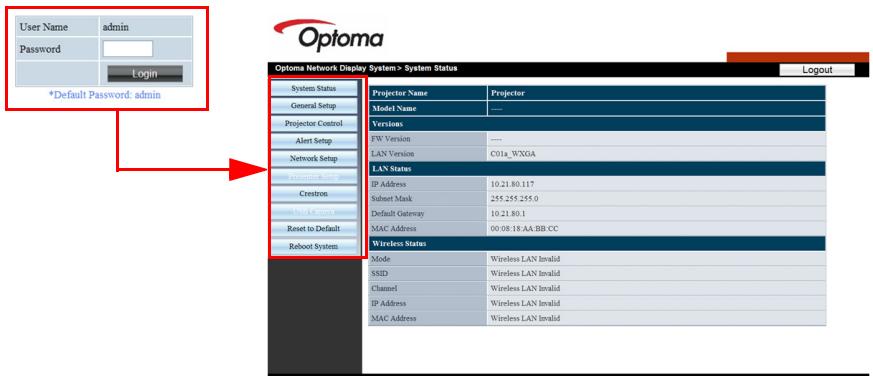Select the SSID label
Image resolution: width=873 pixels, height=376 pixels.
pos(380,274)
